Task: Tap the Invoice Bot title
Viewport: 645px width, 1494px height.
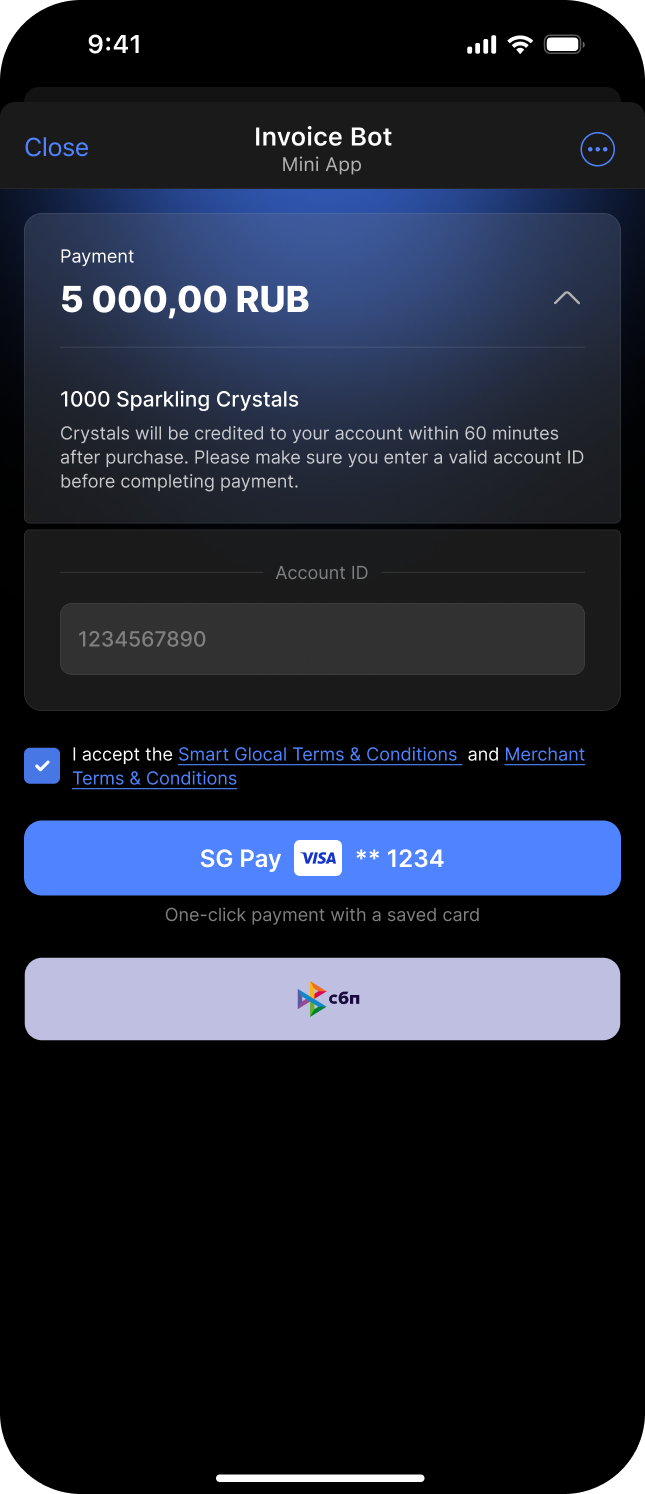Action: click(322, 137)
